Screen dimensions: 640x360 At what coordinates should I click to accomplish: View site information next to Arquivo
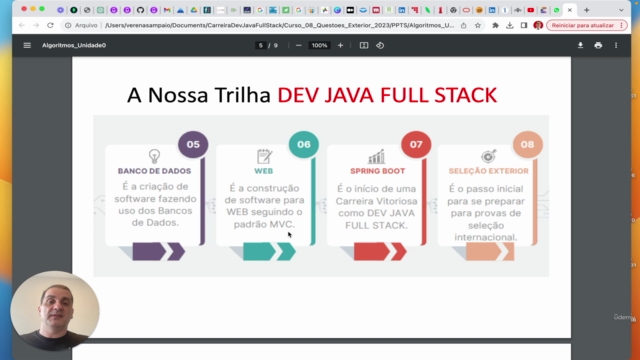(68, 25)
